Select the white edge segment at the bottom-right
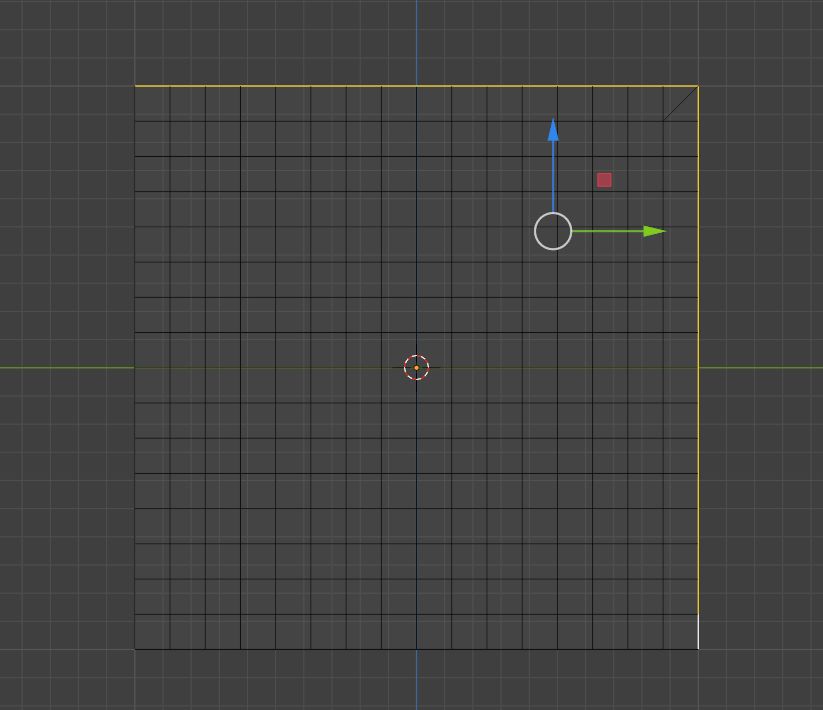The width and height of the screenshot is (823, 710). (698, 632)
